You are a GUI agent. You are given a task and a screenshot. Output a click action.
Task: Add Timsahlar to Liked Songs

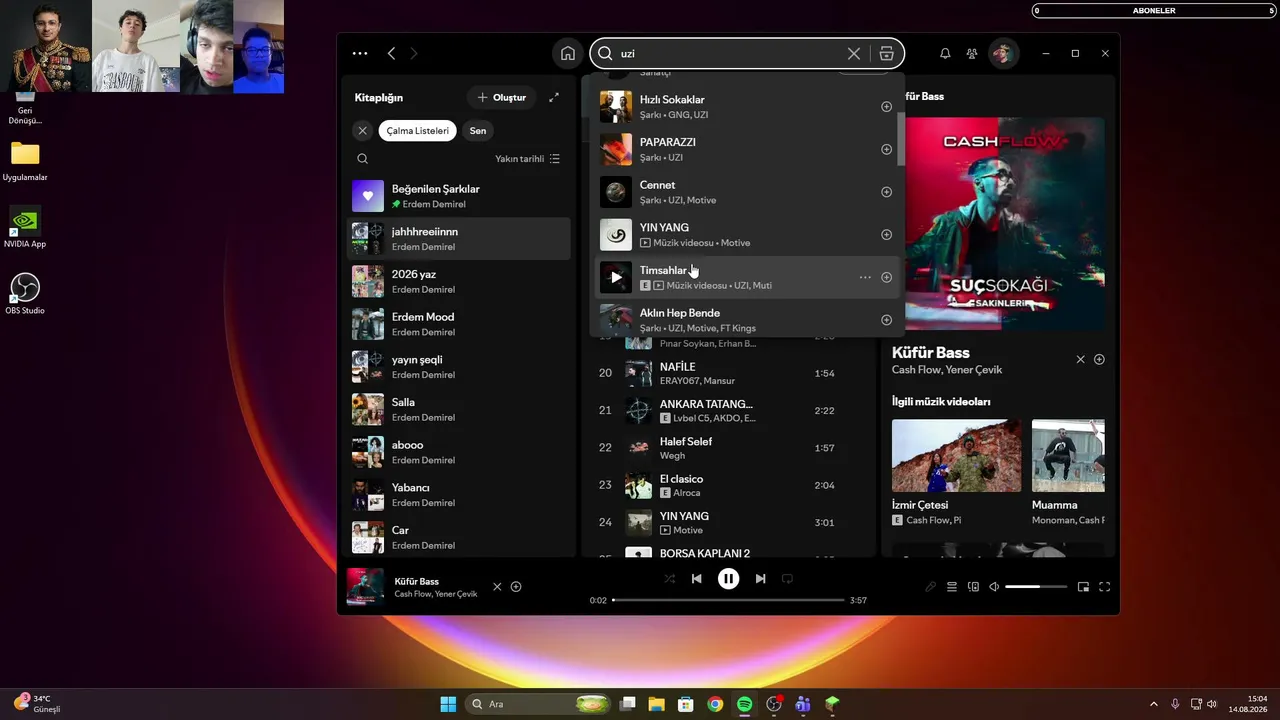(x=886, y=277)
